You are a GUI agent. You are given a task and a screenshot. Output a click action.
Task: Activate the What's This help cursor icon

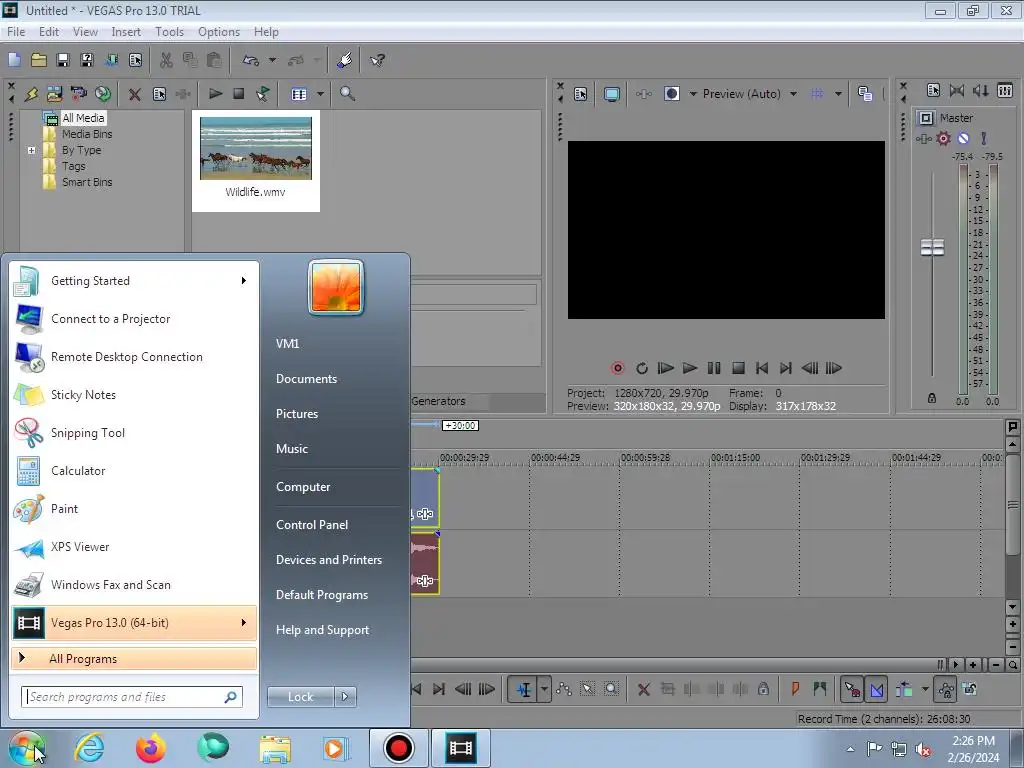[377, 60]
